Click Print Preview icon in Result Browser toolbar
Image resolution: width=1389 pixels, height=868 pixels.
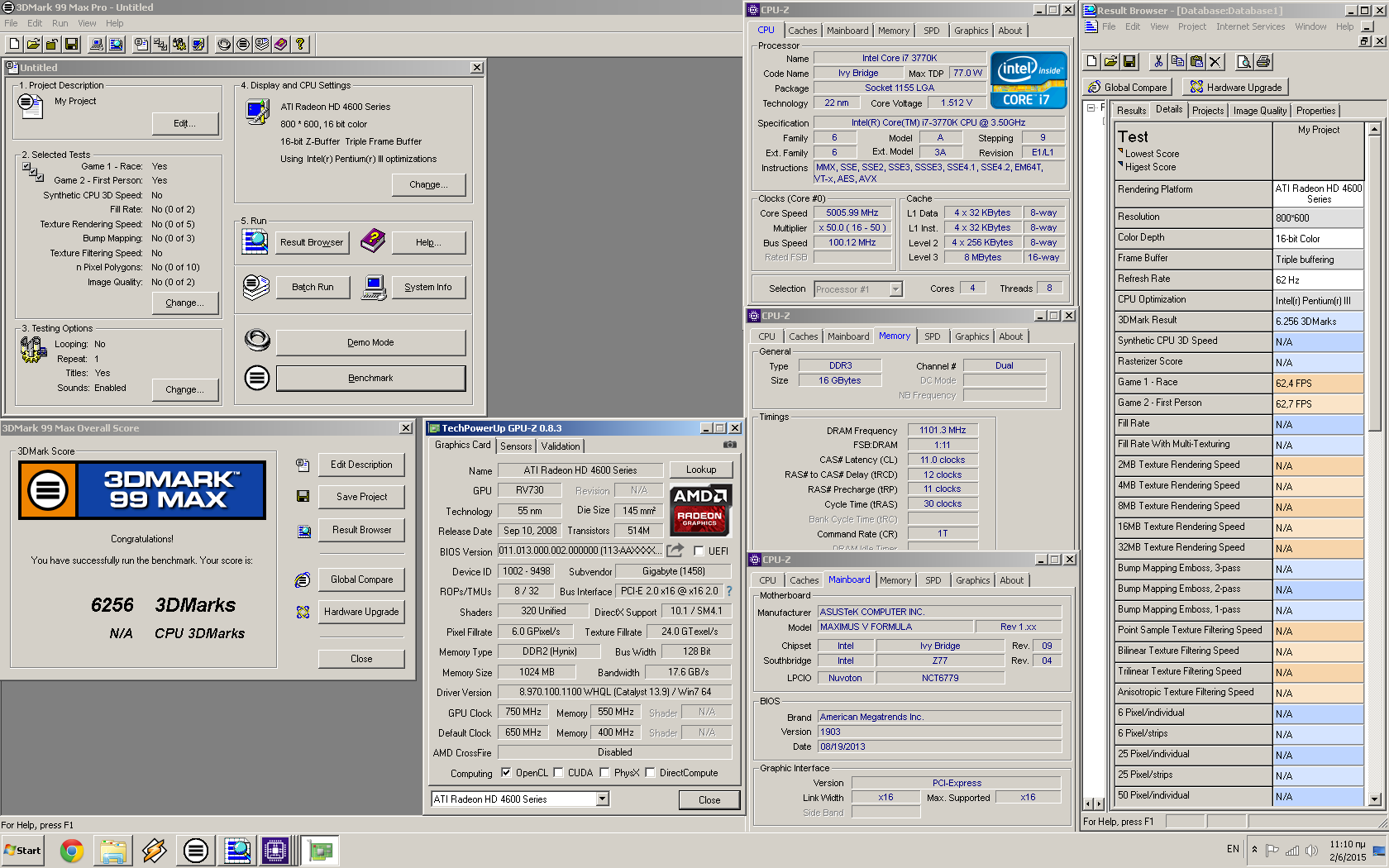coord(1244,61)
